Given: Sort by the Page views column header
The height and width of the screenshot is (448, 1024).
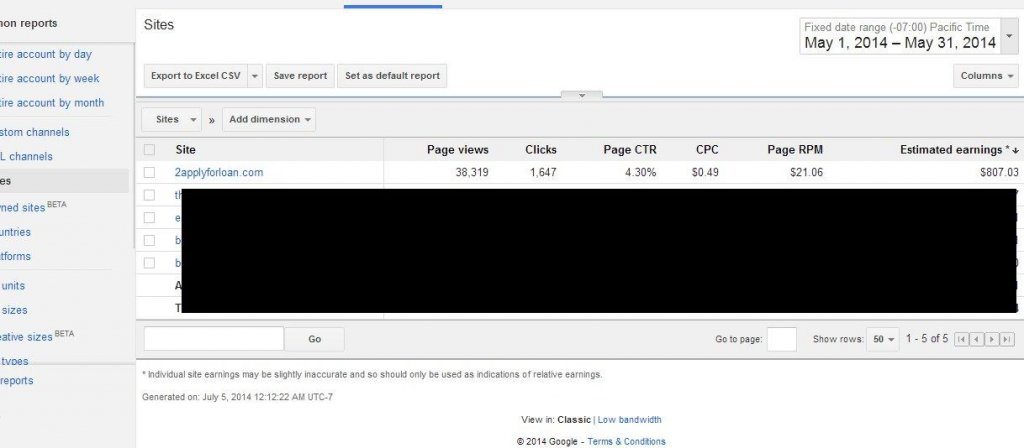Looking at the screenshot, I should tap(458, 150).
